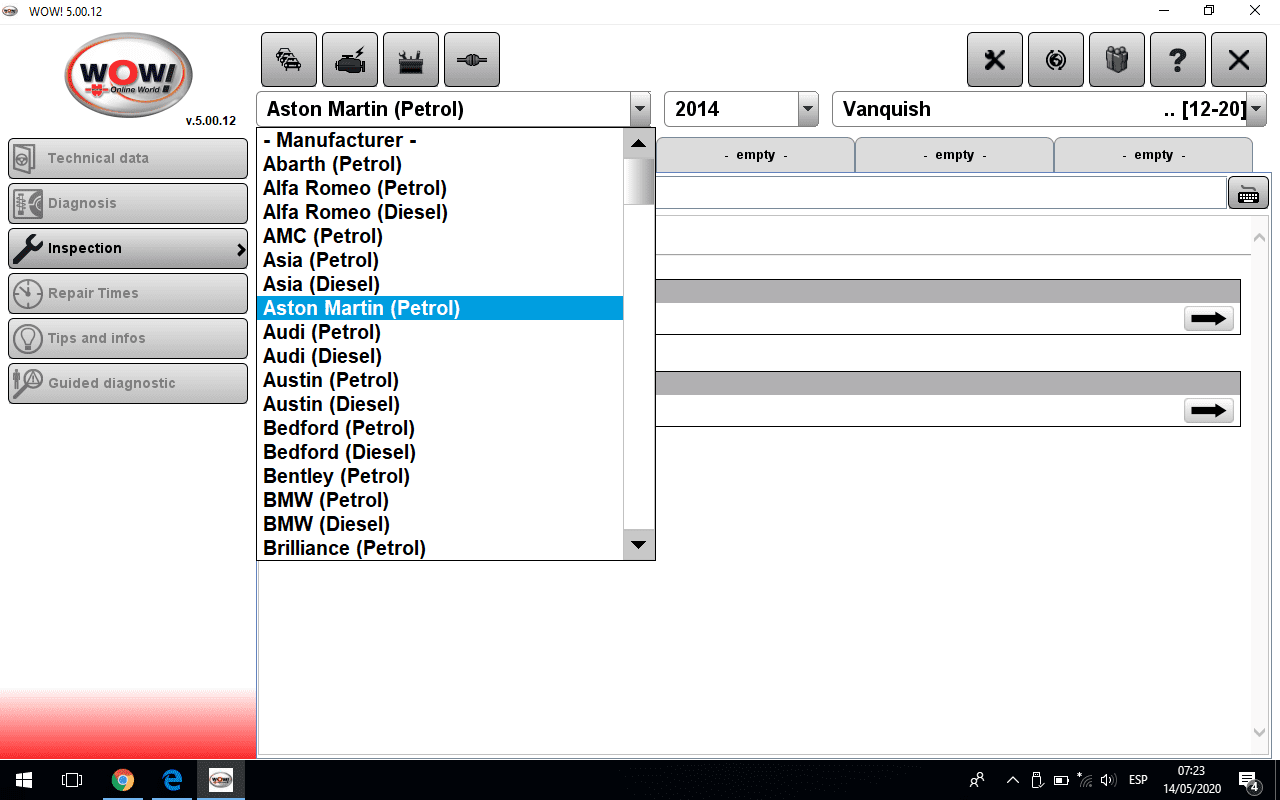This screenshot has height=800, width=1280.
Task: Select Audi (Petrol) from the list
Action: (x=321, y=332)
